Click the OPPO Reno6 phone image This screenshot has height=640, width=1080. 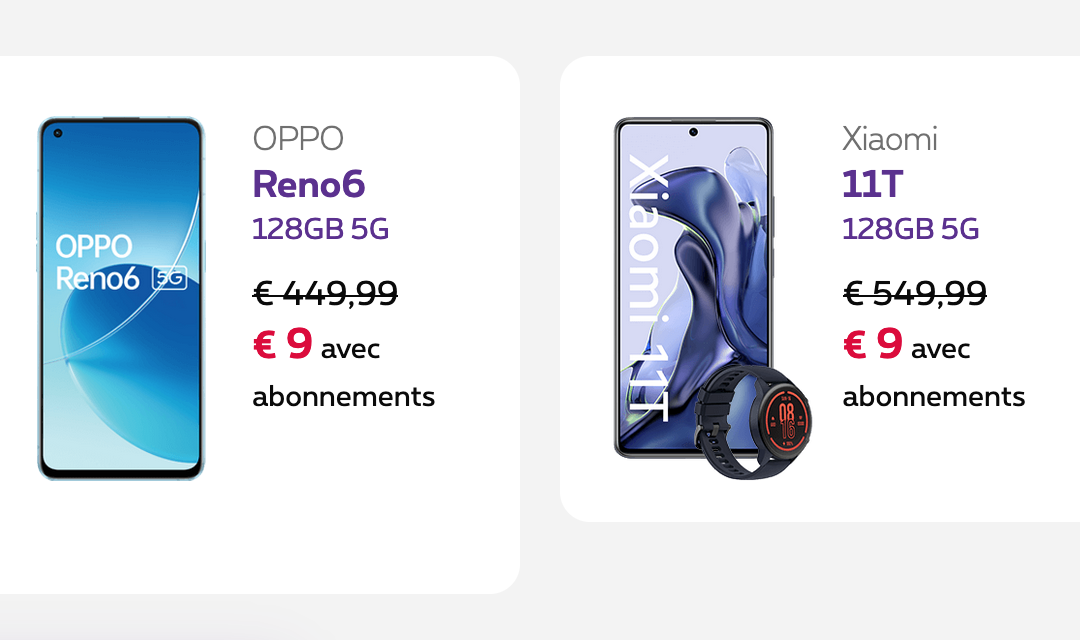(121, 298)
